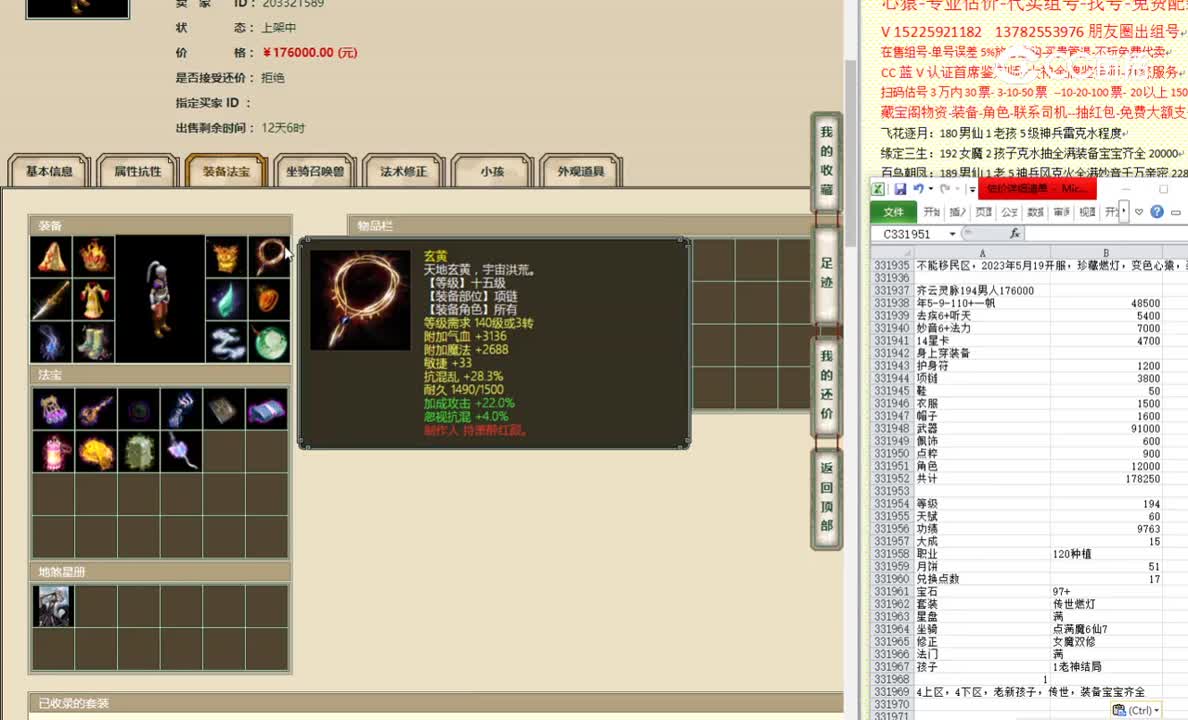Select the 武器 91000 value cell
This screenshot has height=720, width=1188.
pos(1106,429)
